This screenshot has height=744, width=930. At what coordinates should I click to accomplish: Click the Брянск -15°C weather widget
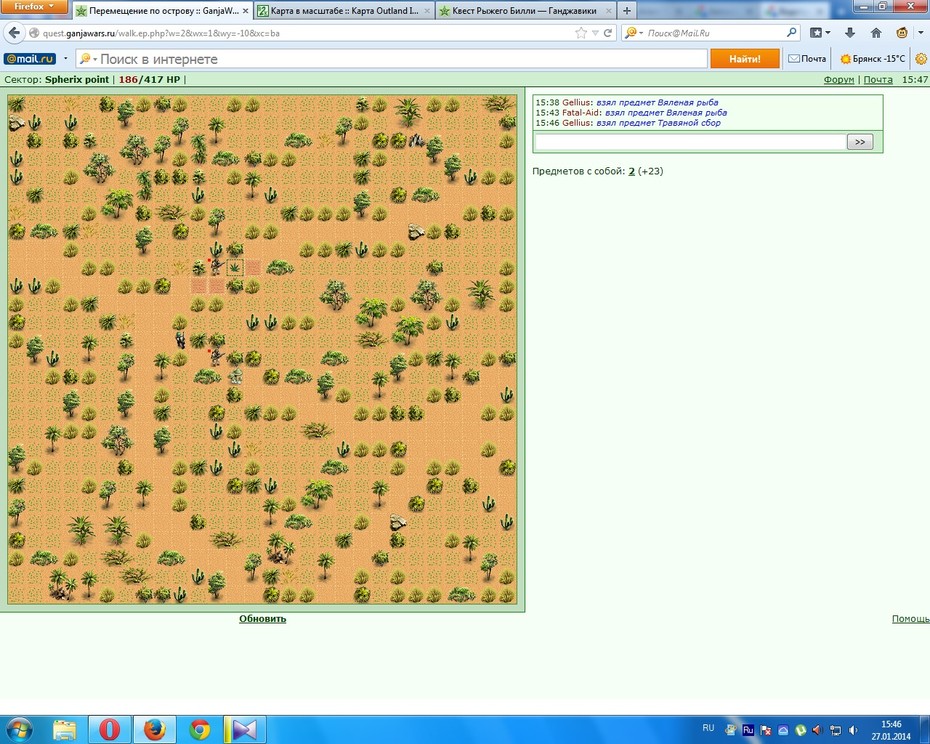[872, 59]
